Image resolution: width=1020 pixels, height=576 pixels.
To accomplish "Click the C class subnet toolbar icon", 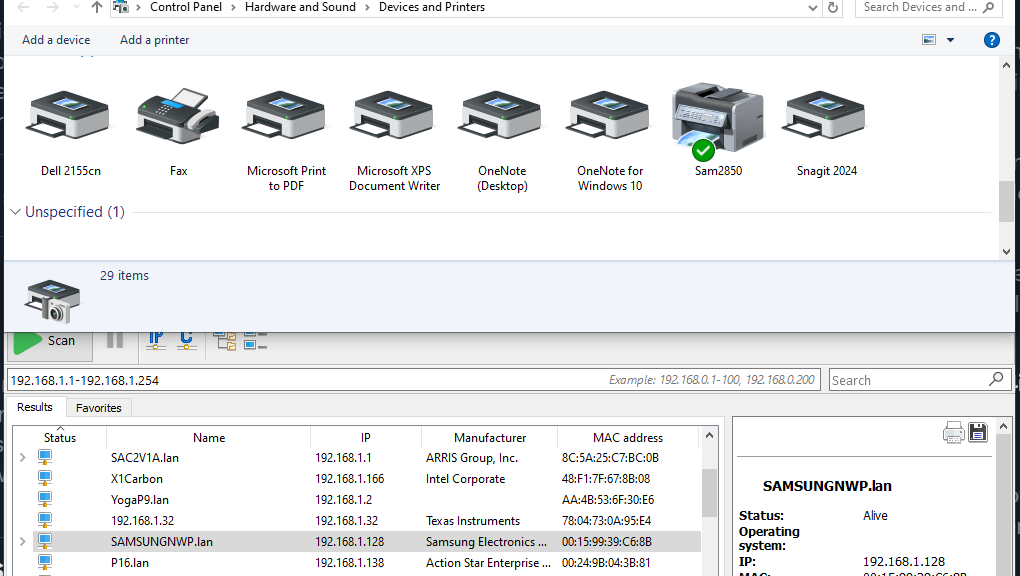I will click(x=187, y=339).
